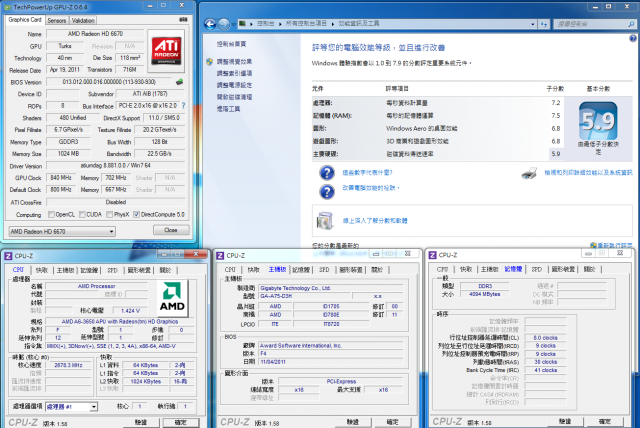Open the 處理器 #1 processor selection dropdown
Screen dimensions: 640x428
(72, 406)
